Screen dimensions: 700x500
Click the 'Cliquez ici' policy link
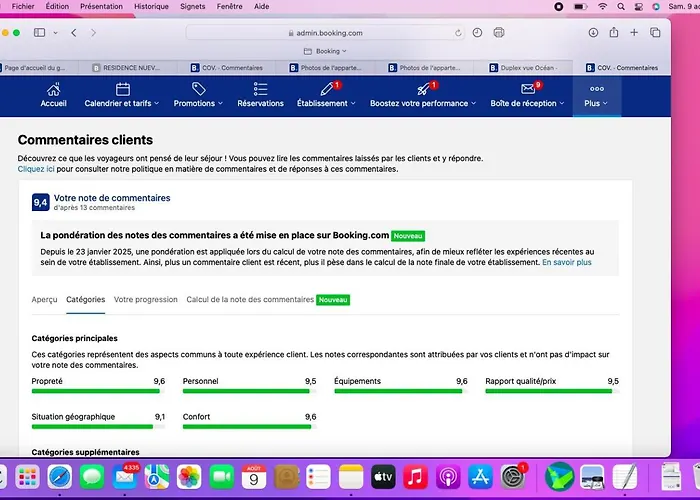[36, 169]
